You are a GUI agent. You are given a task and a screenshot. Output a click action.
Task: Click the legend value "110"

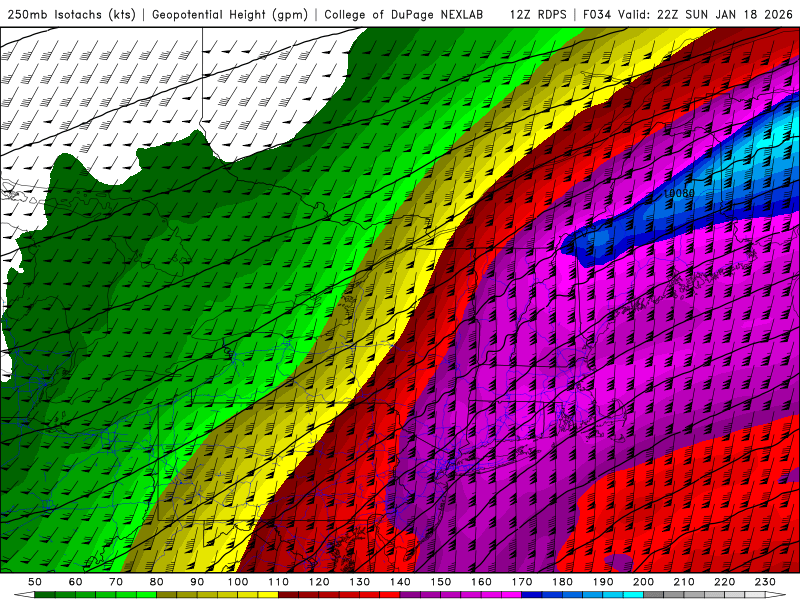(278, 582)
